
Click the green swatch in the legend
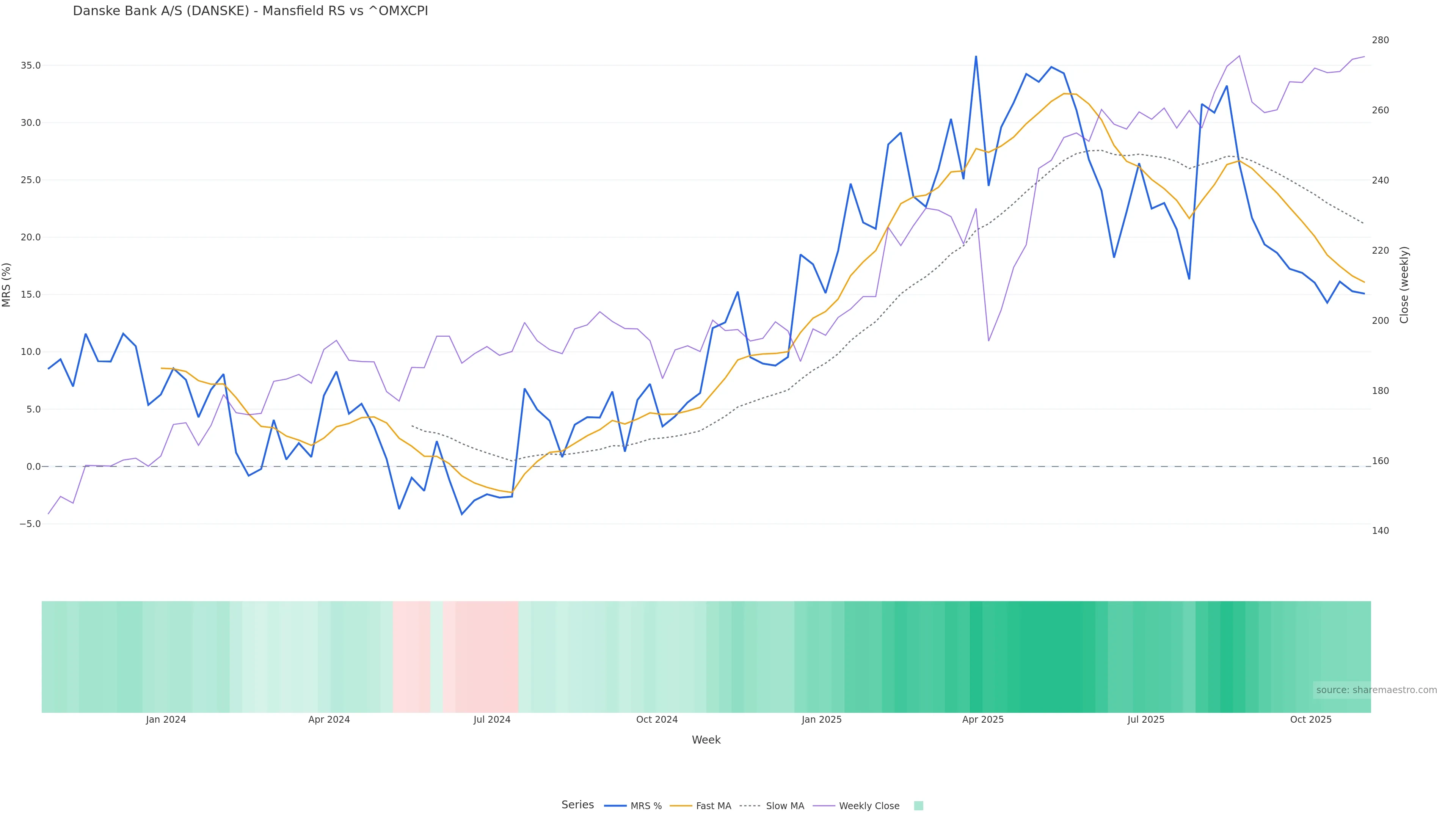pos(918,805)
